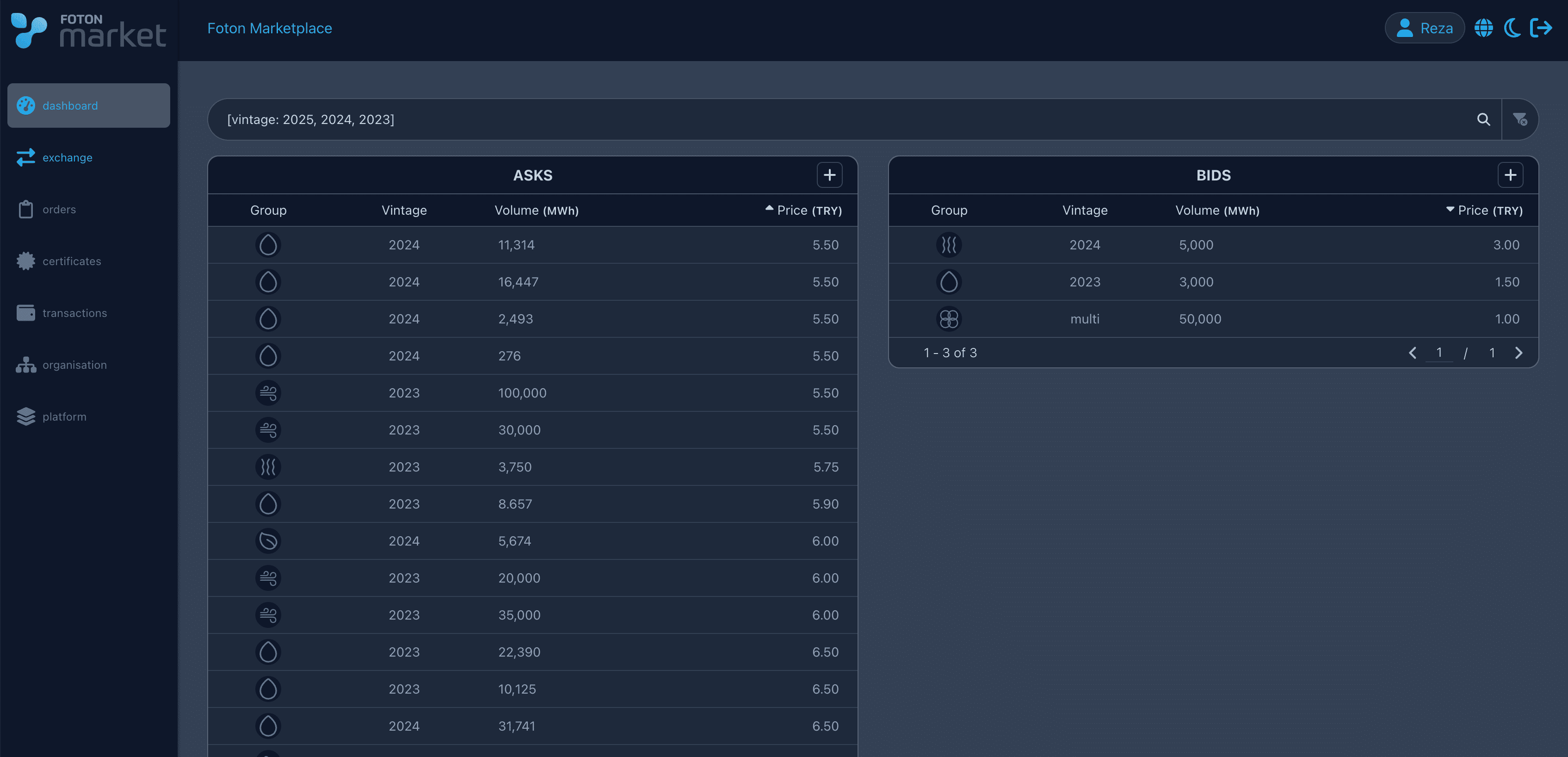Go to next Bids page chevron

(x=1518, y=353)
